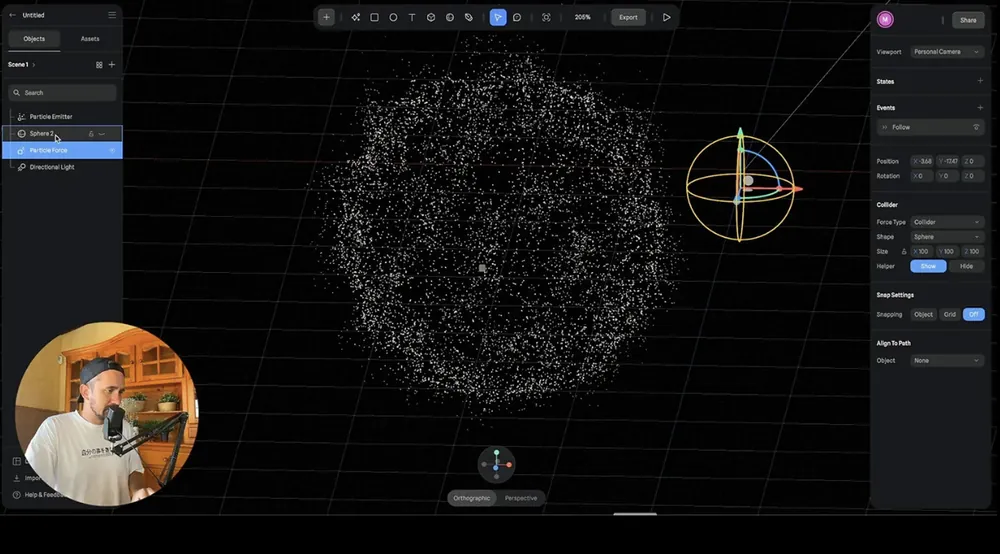Open the Help & Feedback link

[38, 495]
